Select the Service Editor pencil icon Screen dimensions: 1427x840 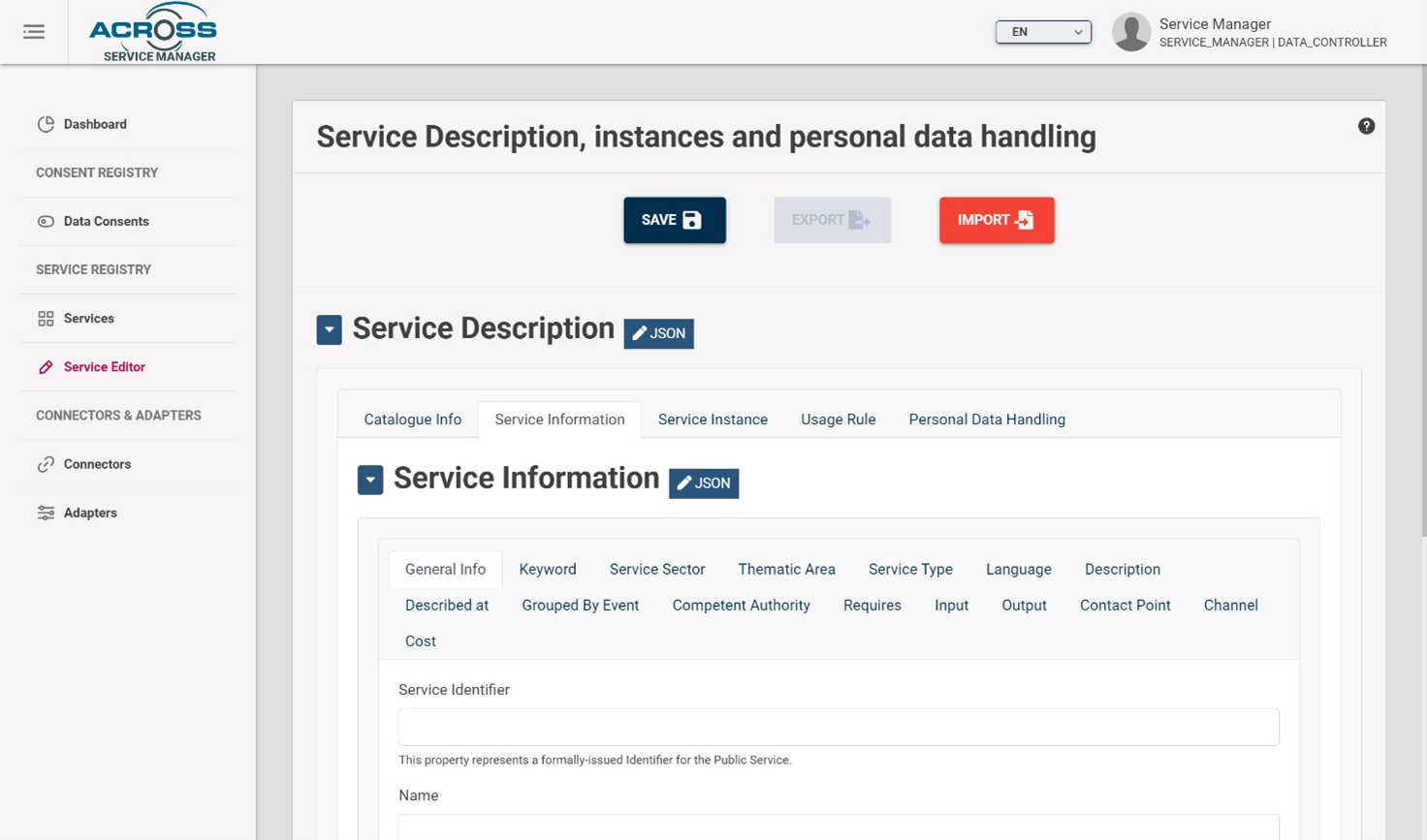46,367
